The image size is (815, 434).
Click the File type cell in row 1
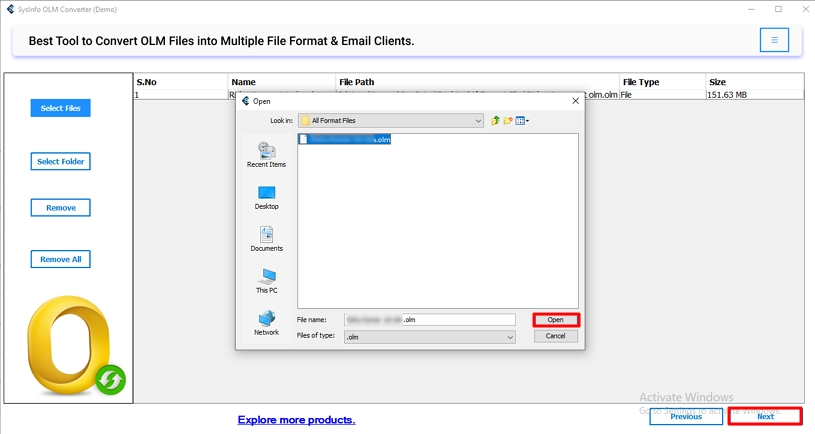pos(662,95)
